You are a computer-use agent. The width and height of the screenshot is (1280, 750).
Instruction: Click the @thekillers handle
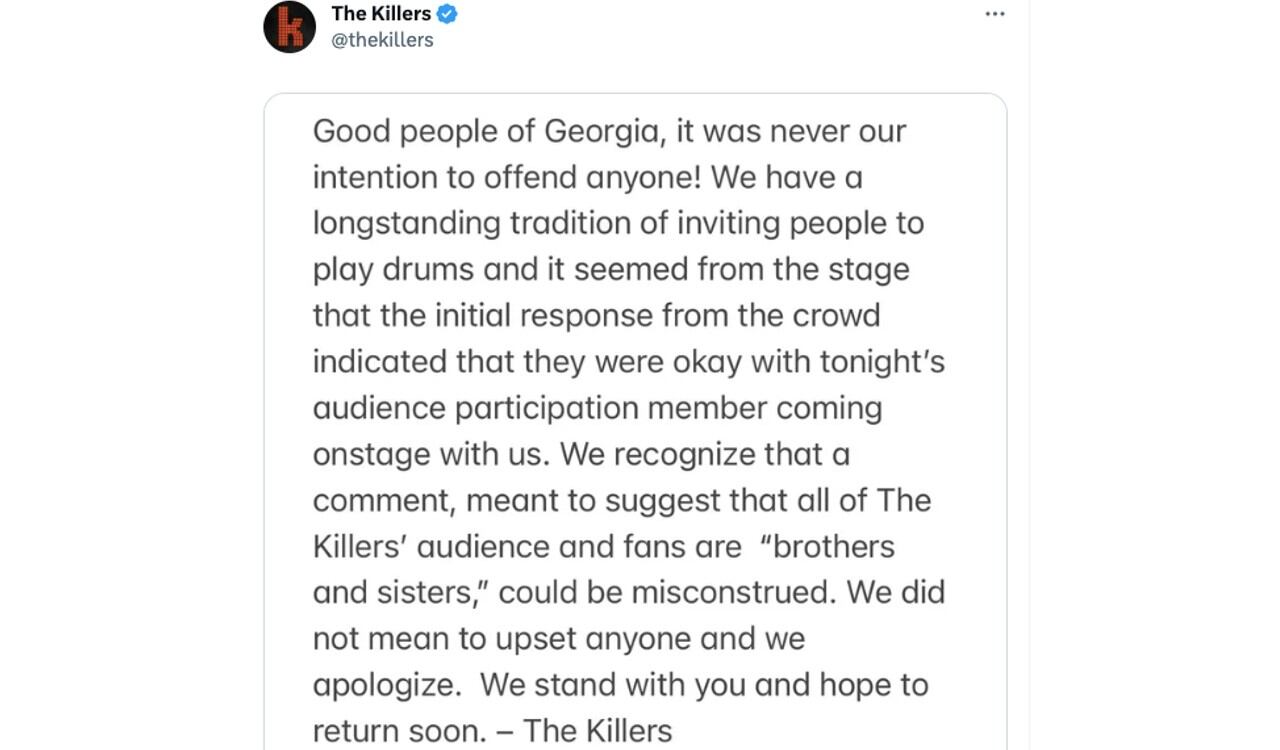(x=383, y=41)
